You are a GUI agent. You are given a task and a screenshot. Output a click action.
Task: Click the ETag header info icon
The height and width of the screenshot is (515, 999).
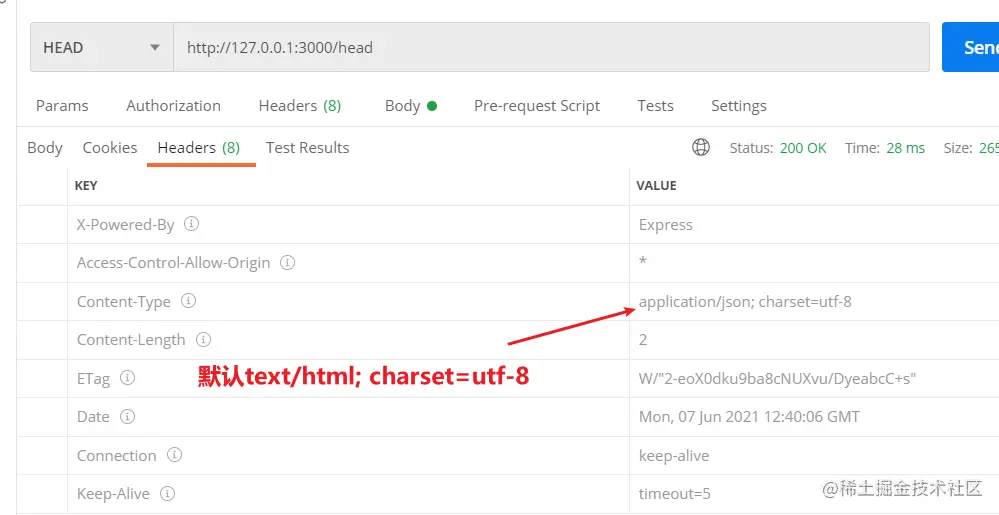pyautogui.click(x=127, y=378)
